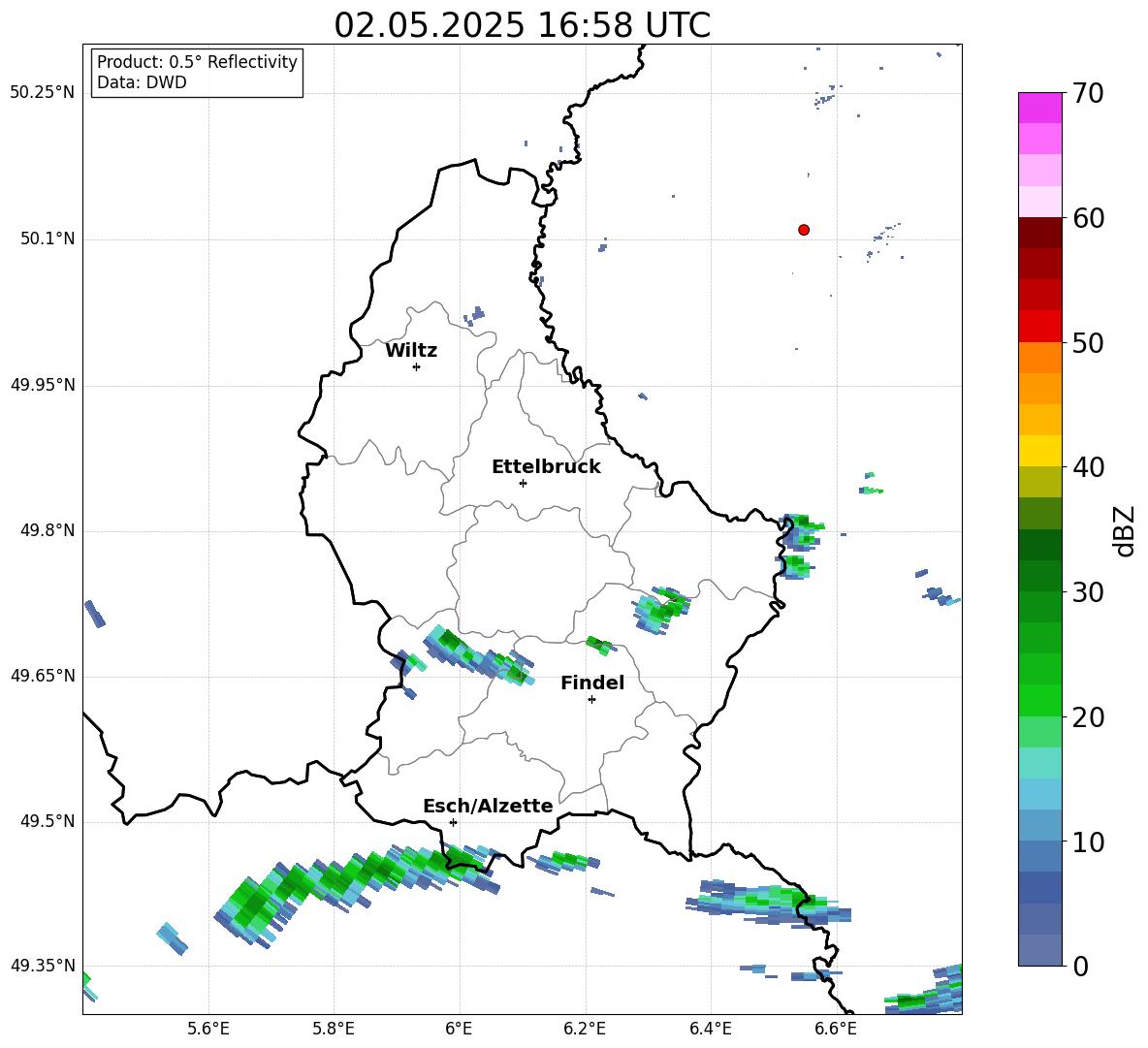The width and height of the screenshot is (1148, 1048).
Task: Click the 0 tick on the colorbar
Action: pos(1080,966)
